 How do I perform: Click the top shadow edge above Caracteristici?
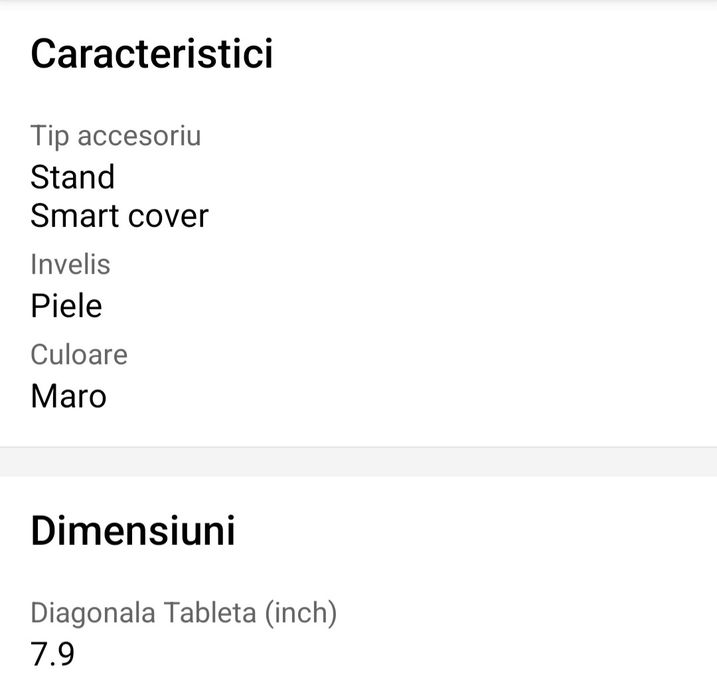coord(358,3)
